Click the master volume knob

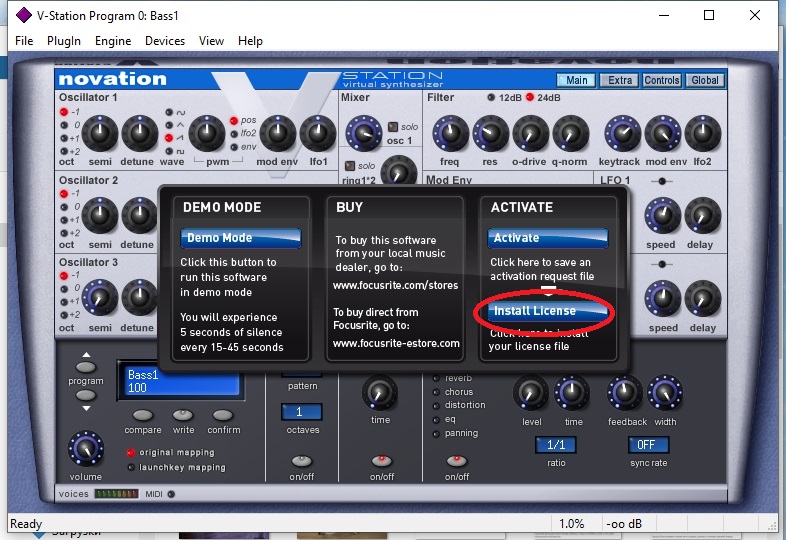click(86, 448)
